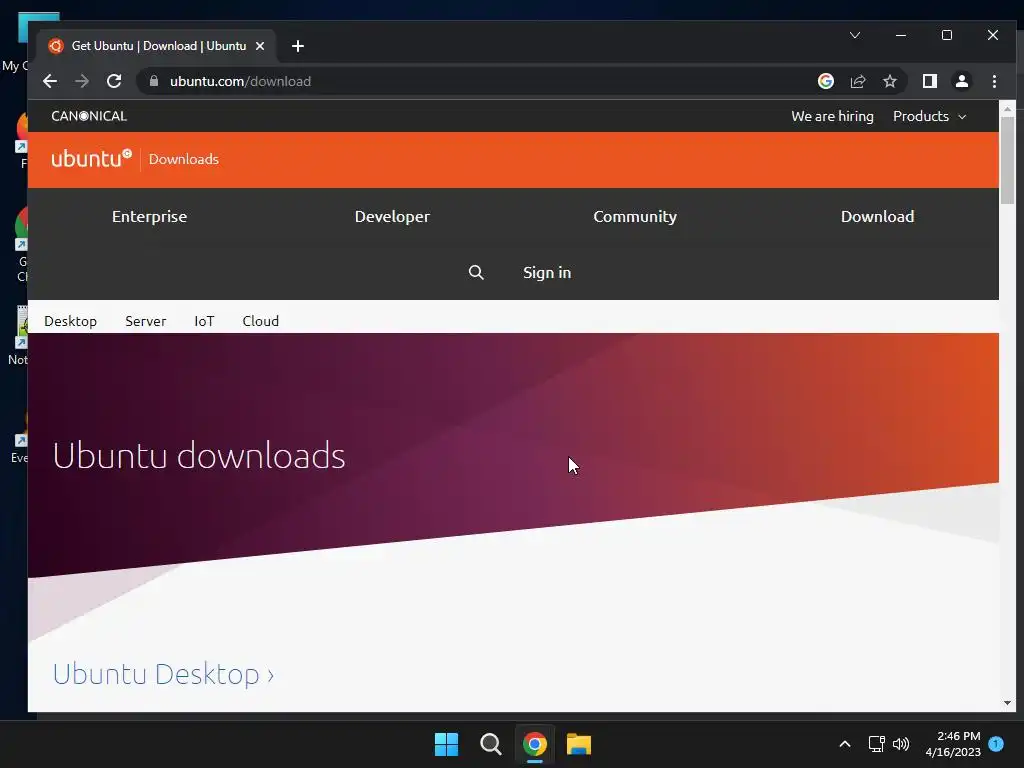The width and height of the screenshot is (1024, 768).
Task: Open the Chrome three-dot menu
Action: (x=994, y=81)
